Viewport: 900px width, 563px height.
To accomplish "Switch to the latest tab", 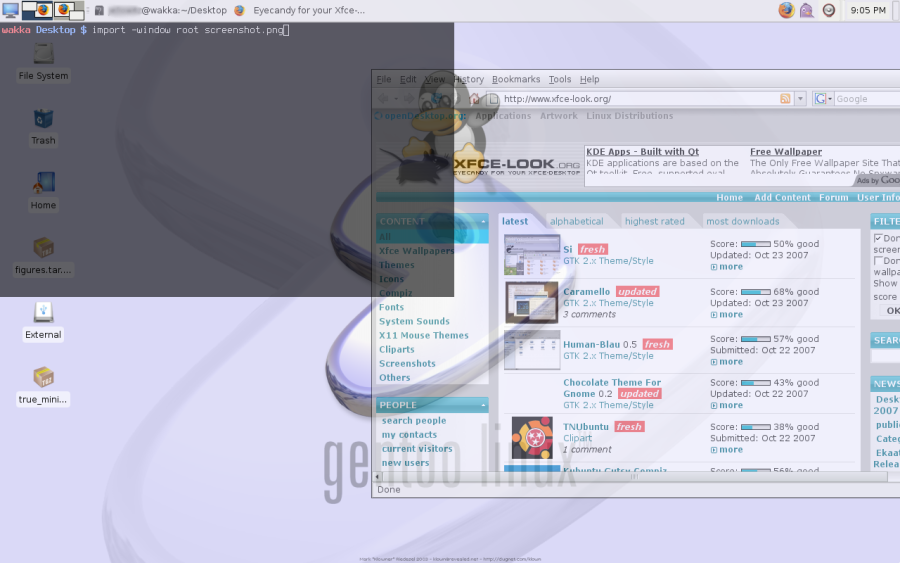I will 515,221.
